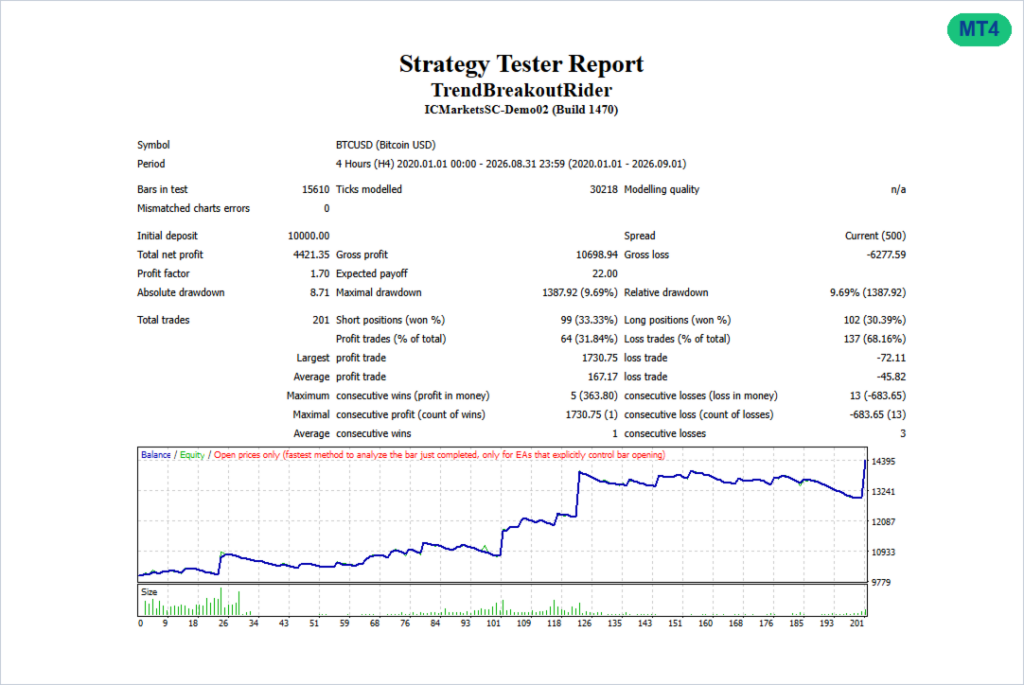Click Short positions value 99 (33.33%)
This screenshot has width=1024, height=685.
click(588, 320)
